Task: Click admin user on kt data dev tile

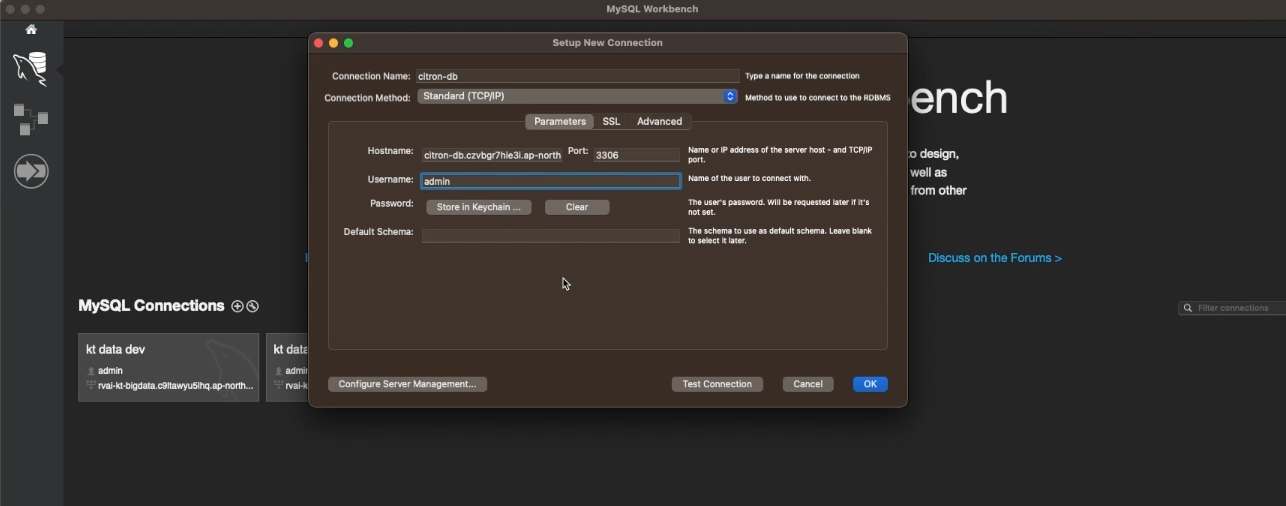Action: pos(110,371)
